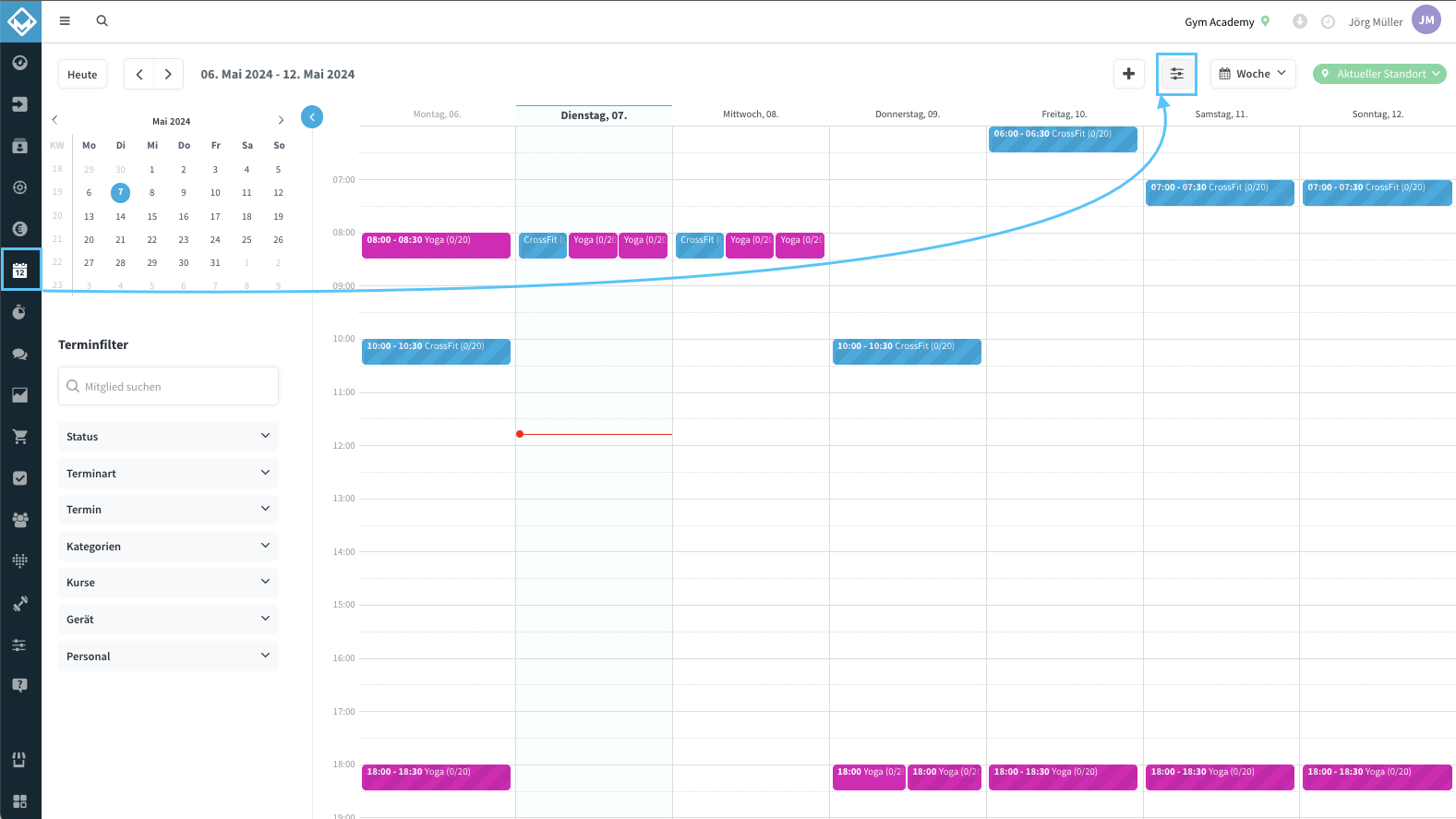
Task: Open the dashboard gauge icon in sidebar
Action: tap(20, 63)
